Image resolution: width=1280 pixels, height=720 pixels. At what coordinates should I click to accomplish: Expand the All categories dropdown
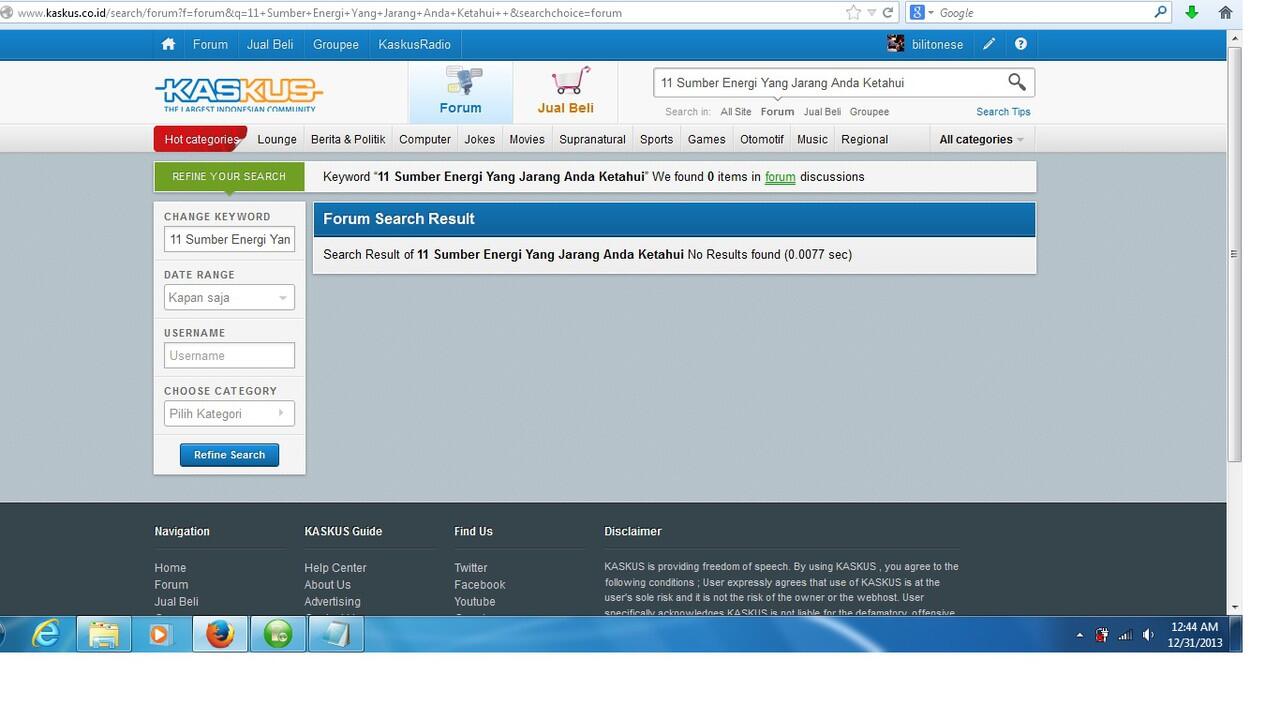click(981, 139)
